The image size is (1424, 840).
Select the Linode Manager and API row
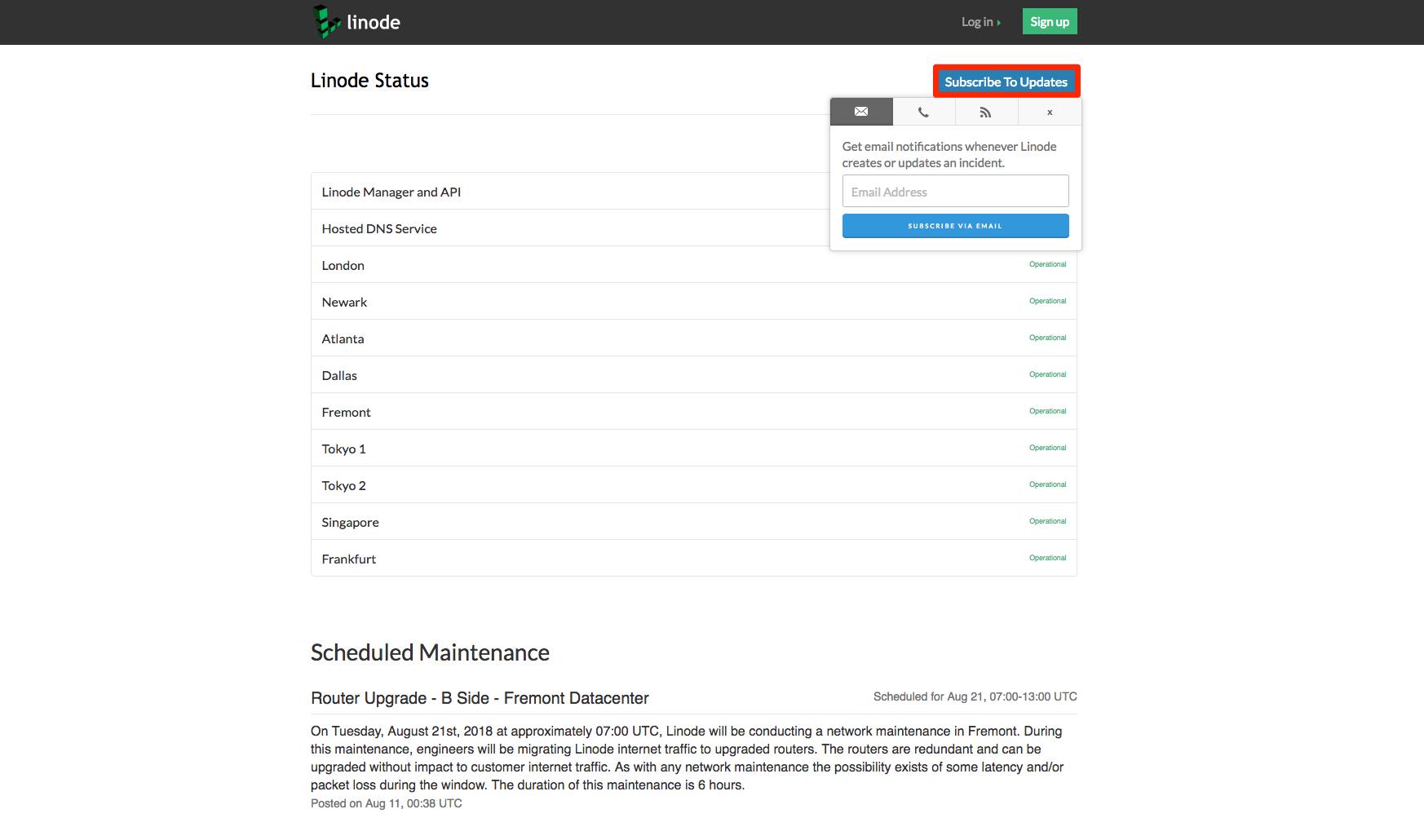pos(391,192)
